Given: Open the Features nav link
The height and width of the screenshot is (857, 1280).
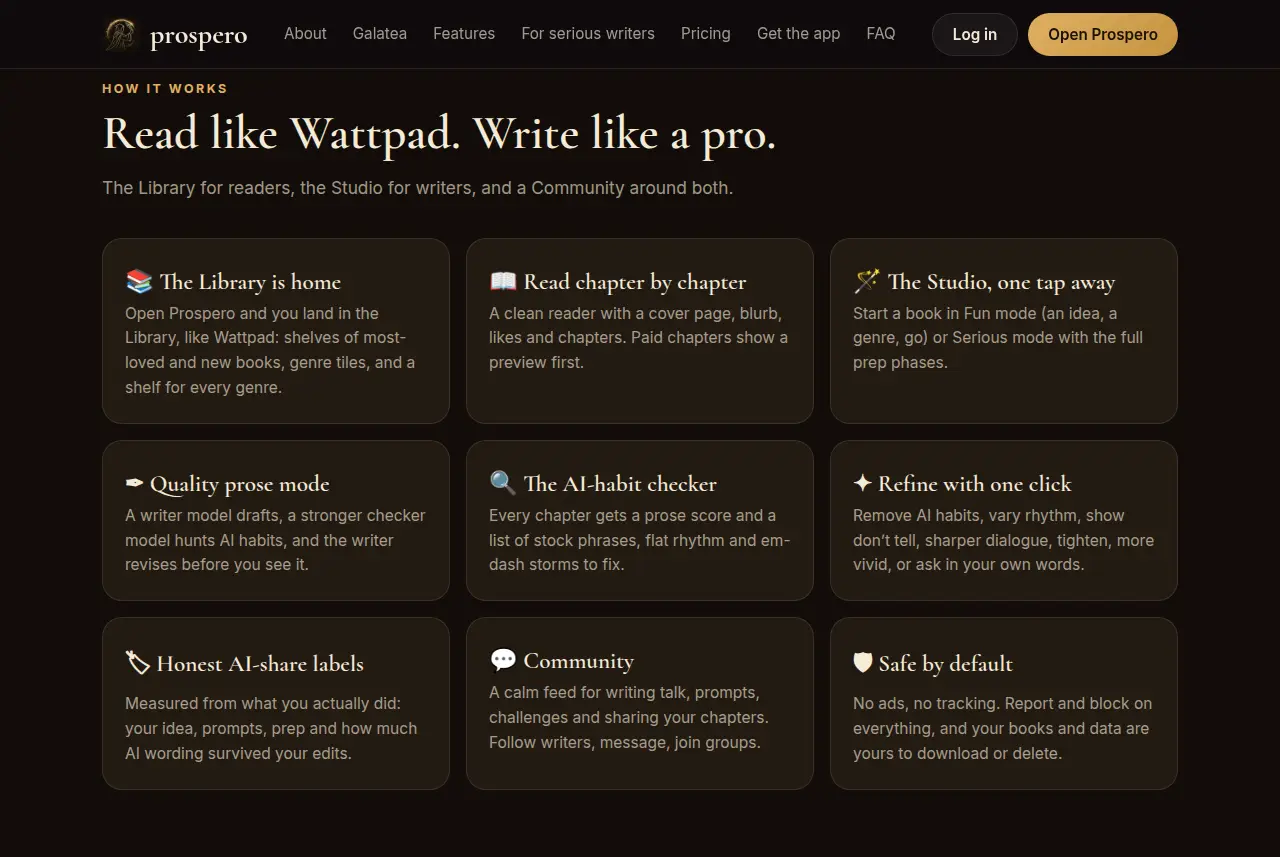Looking at the screenshot, I should (464, 34).
